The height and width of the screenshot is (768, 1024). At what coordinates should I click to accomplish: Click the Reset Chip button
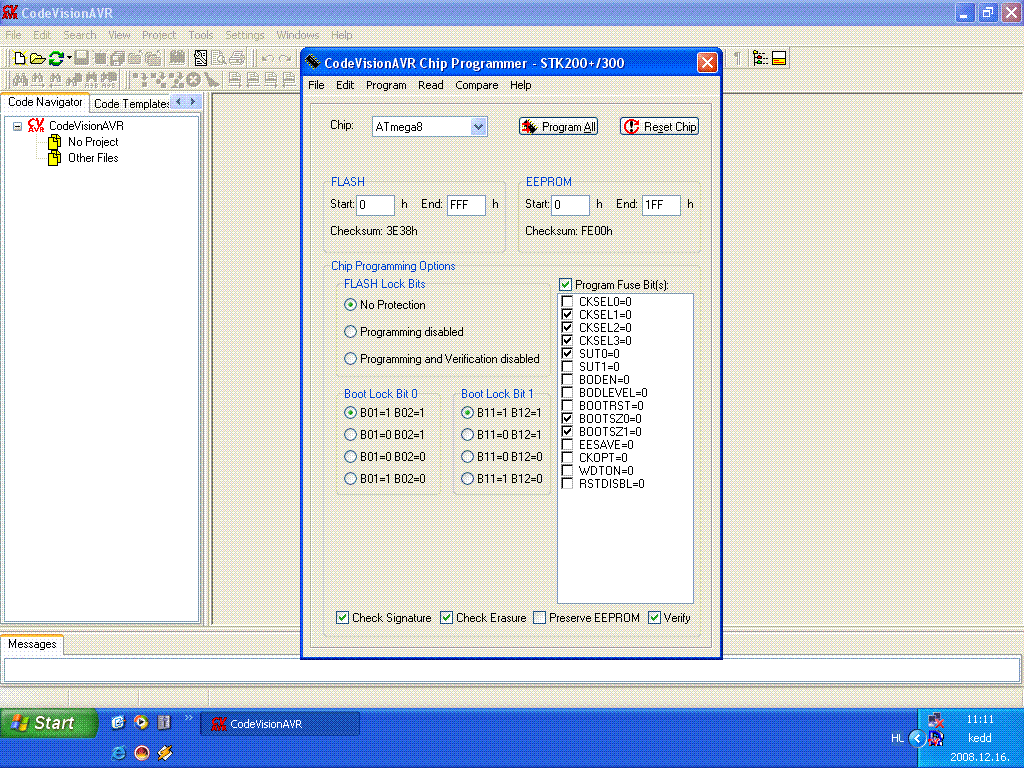point(659,127)
